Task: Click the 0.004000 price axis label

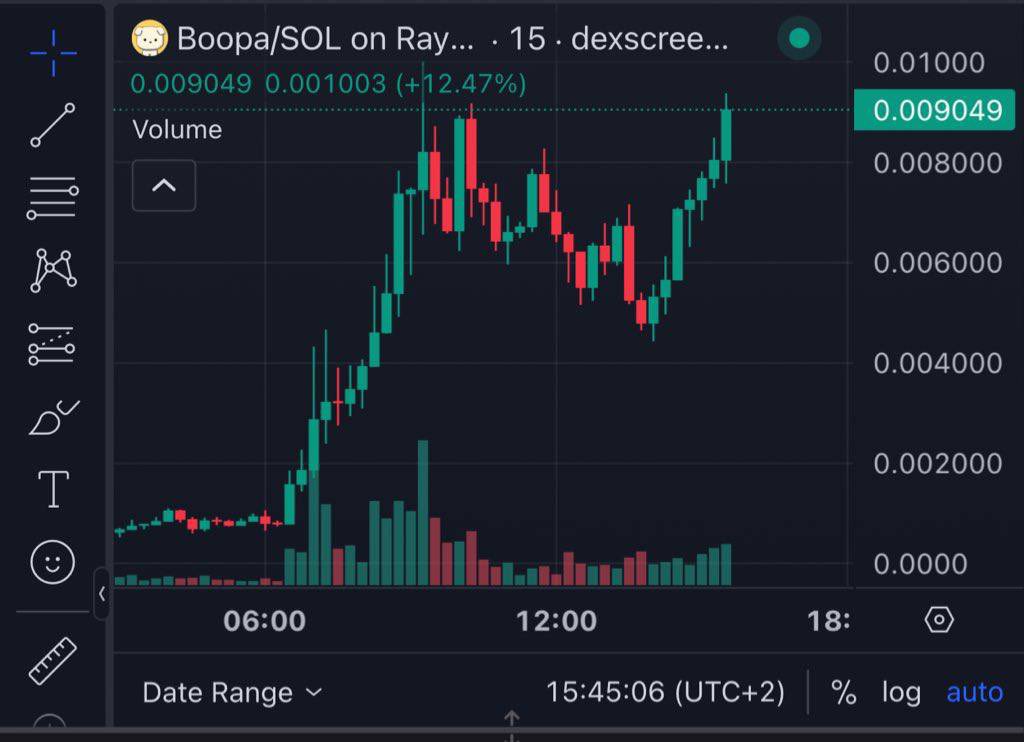Action: click(x=938, y=363)
